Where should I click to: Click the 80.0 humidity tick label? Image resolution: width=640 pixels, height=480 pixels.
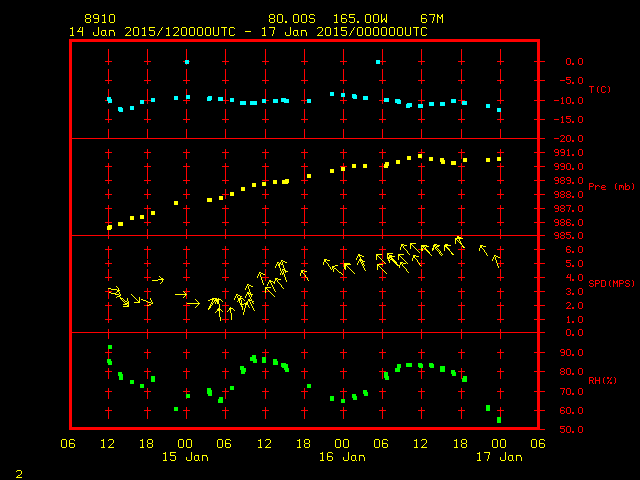571,372
